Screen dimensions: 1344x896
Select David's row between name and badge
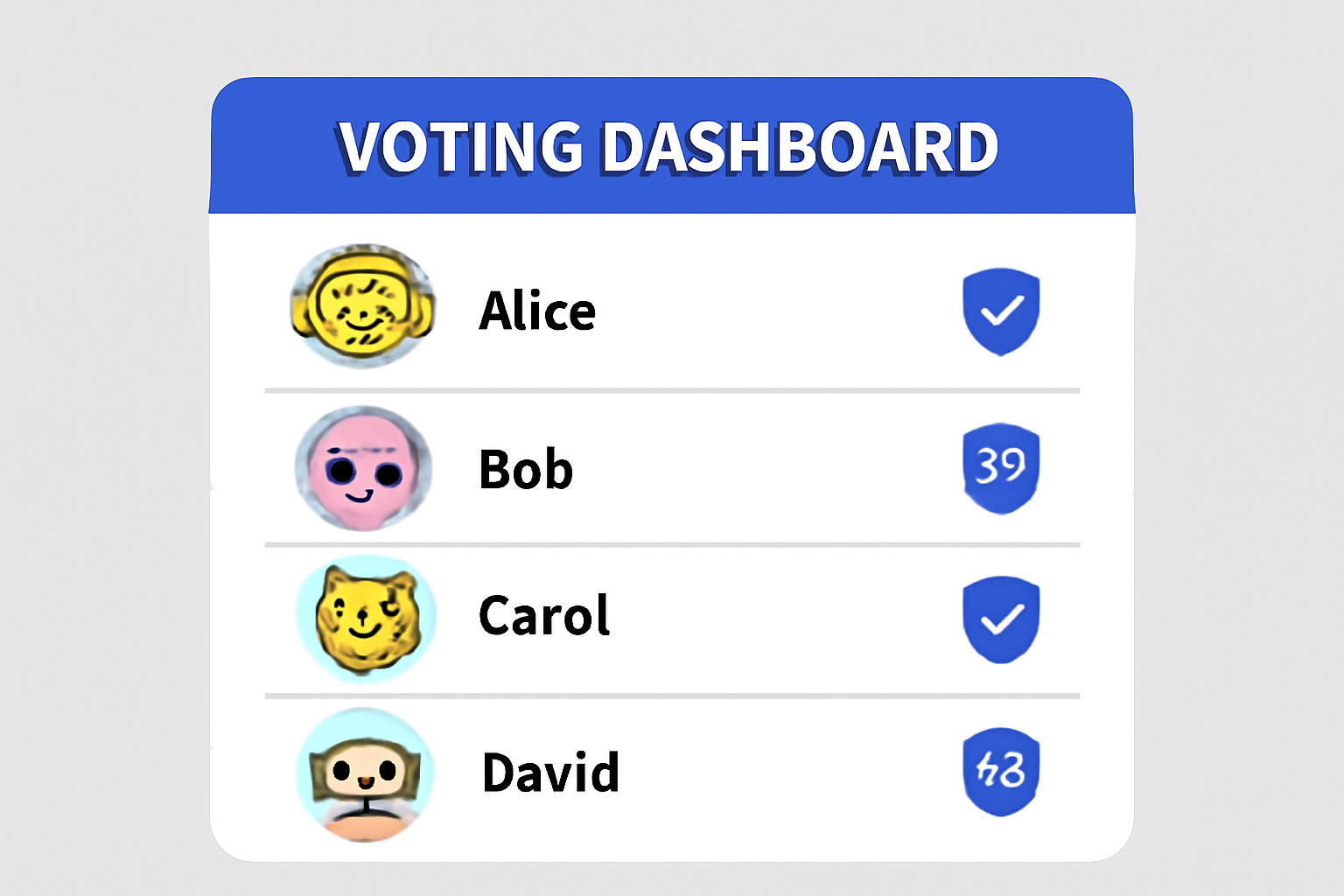click(791, 773)
